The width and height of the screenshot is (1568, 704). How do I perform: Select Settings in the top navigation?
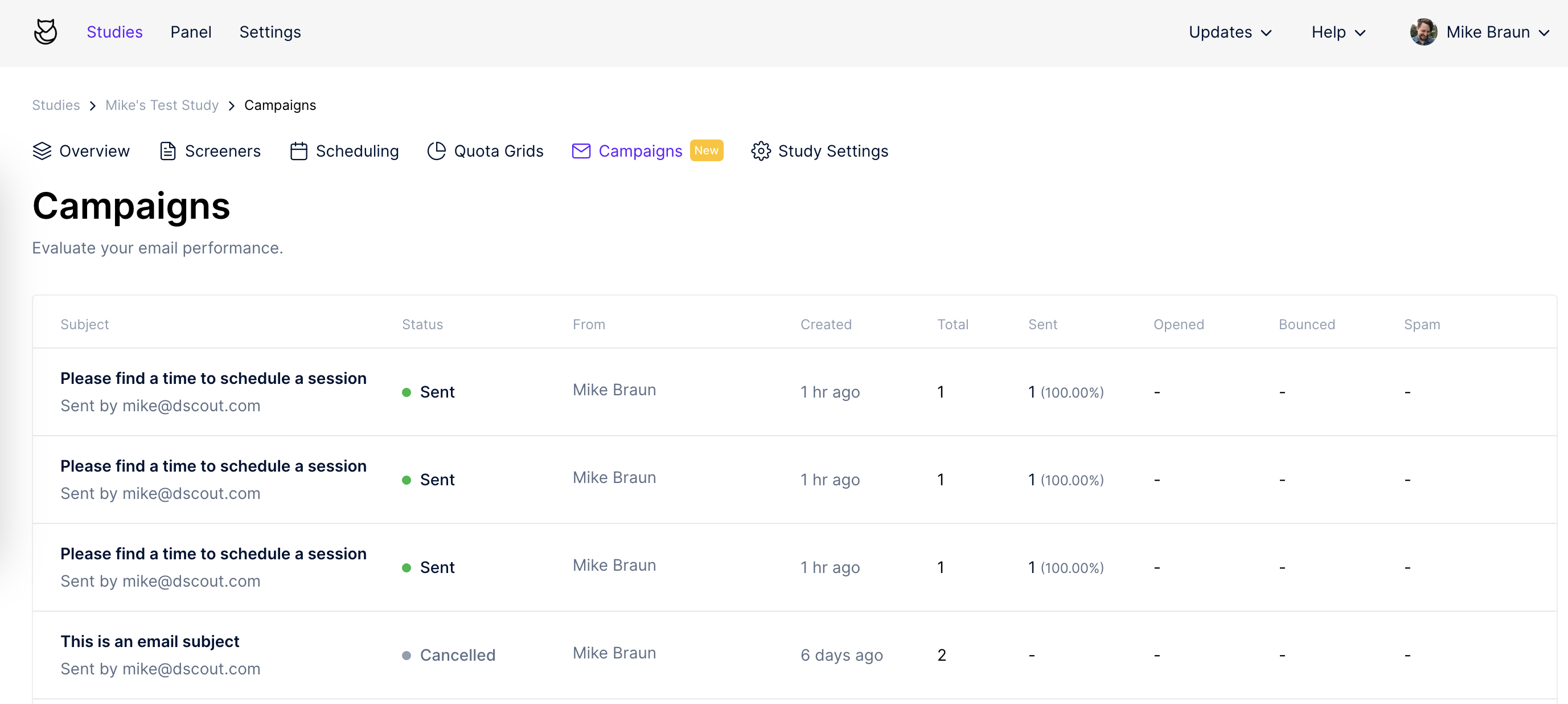[270, 32]
